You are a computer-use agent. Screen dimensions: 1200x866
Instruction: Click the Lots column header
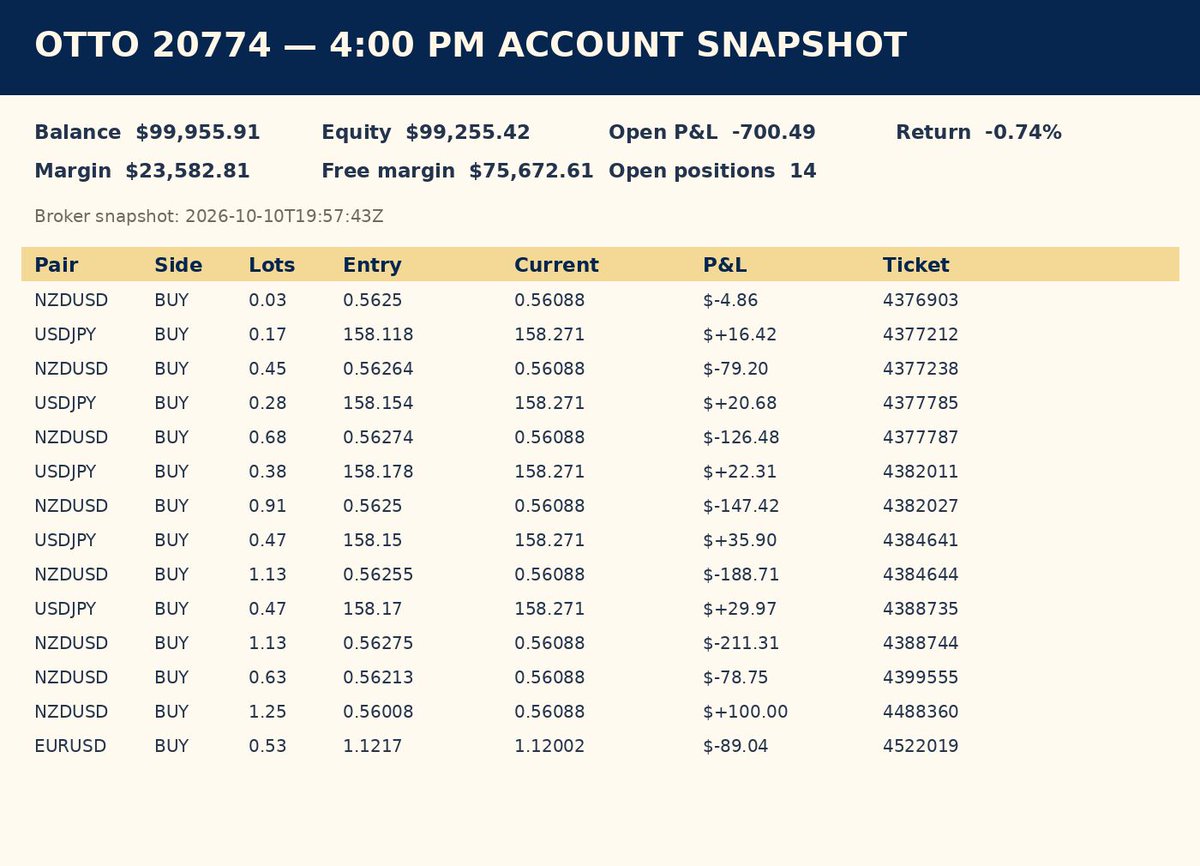[272, 265]
